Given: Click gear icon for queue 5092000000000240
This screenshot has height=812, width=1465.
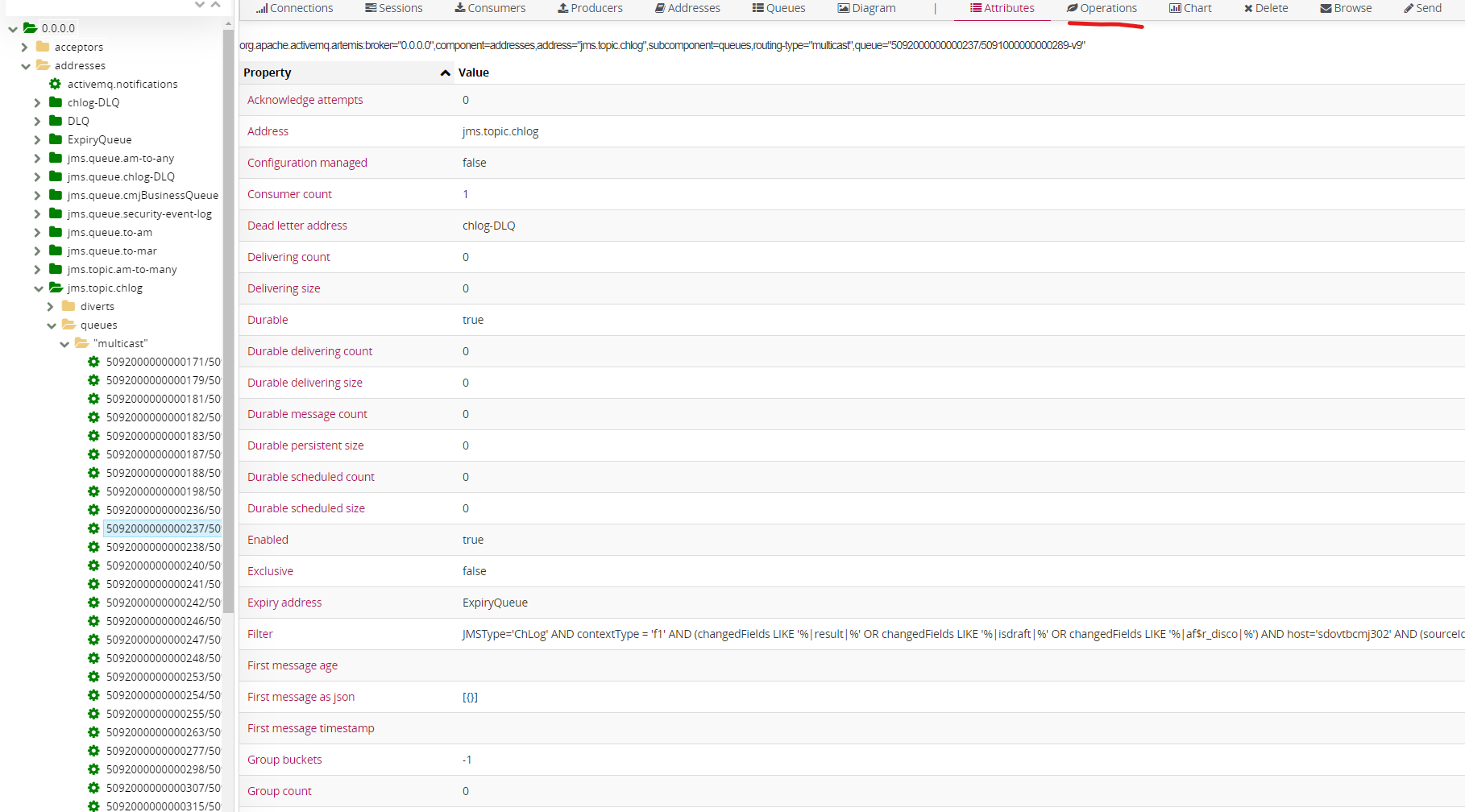Looking at the screenshot, I should (93, 565).
